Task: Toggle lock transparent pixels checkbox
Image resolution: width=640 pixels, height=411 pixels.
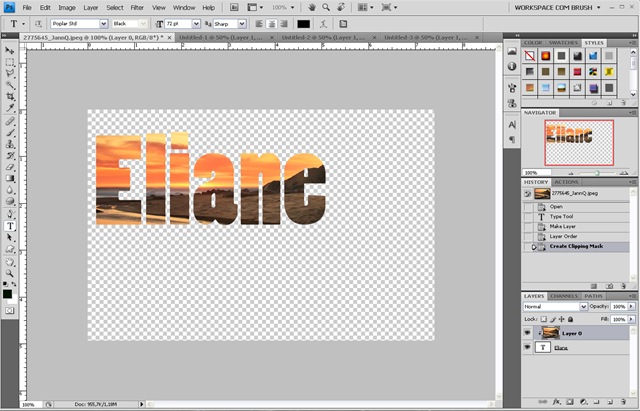Action: [x=544, y=319]
